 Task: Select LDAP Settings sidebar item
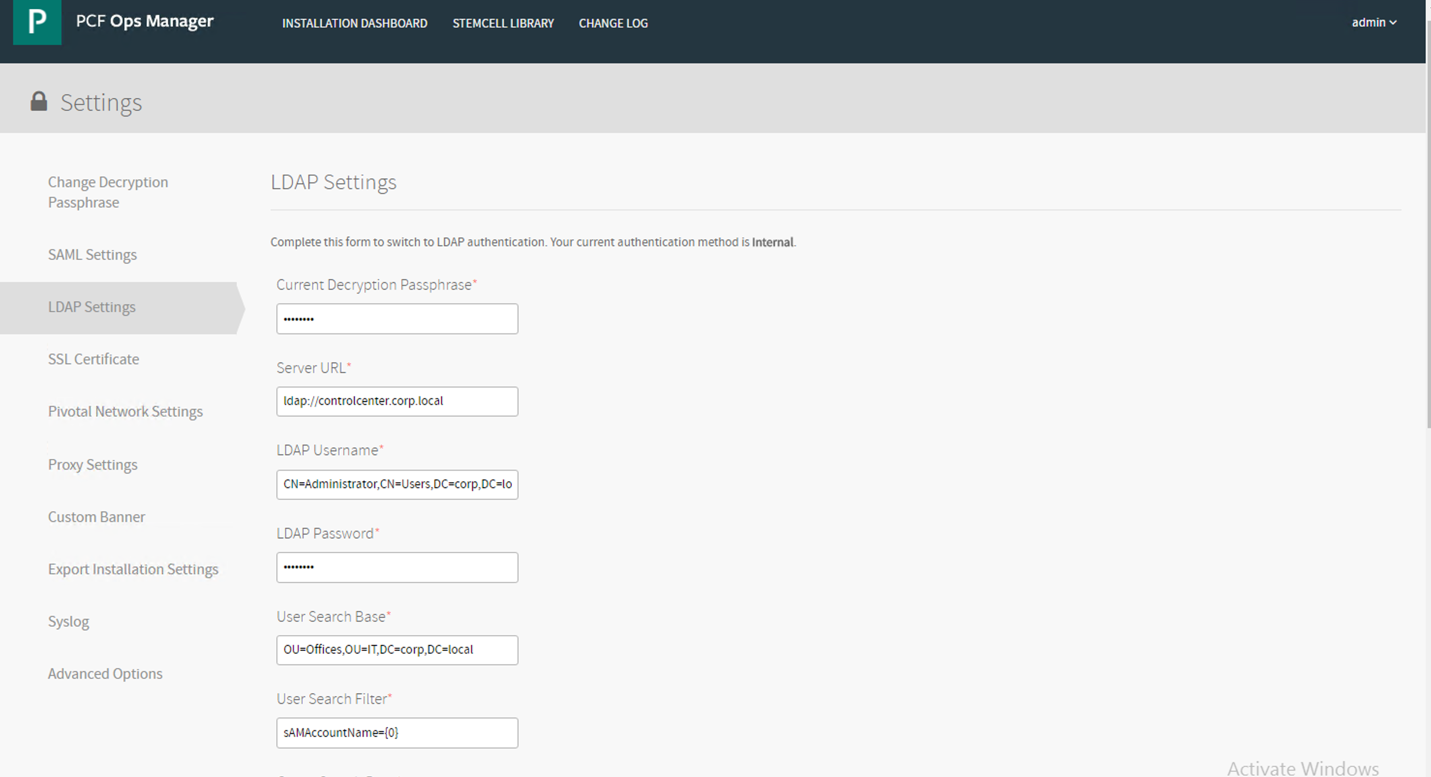[121, 307]
